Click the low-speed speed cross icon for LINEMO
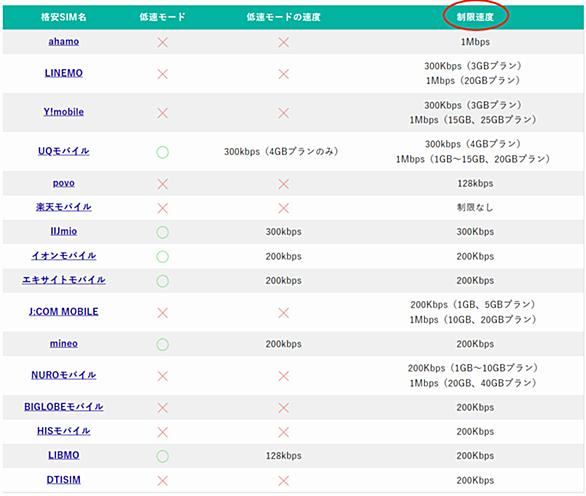The image size is (586, 496). click(x=284, y=74)
